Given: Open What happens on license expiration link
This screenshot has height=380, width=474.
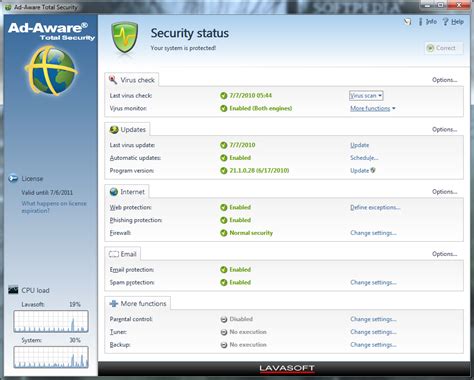Looking at the screenshot, I should click(54, 207).
